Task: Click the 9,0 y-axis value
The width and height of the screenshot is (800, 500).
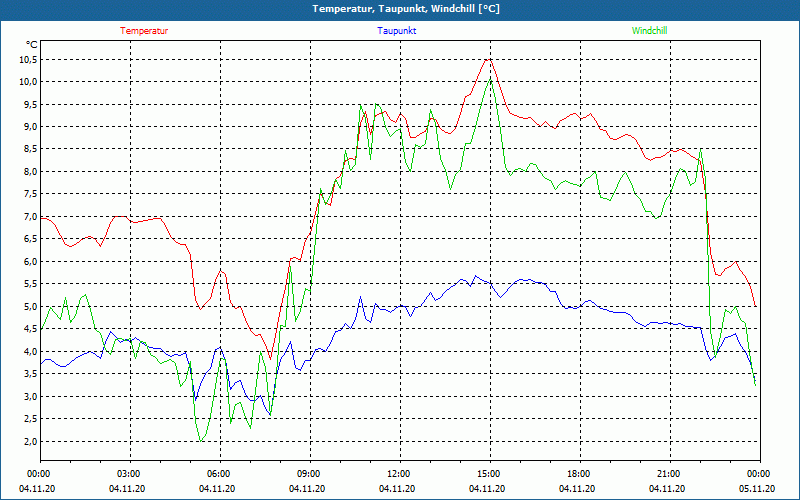Action: [x=31, y=127]
